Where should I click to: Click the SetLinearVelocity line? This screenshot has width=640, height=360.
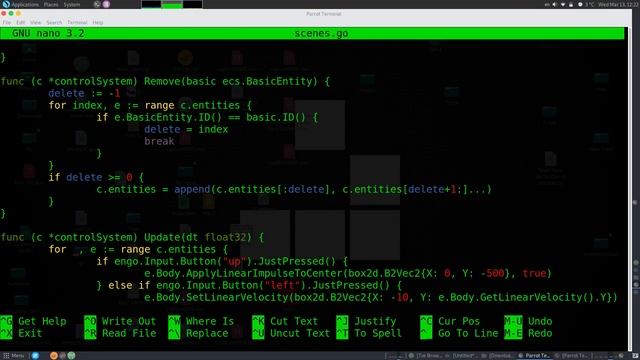[x=380, y=297]
